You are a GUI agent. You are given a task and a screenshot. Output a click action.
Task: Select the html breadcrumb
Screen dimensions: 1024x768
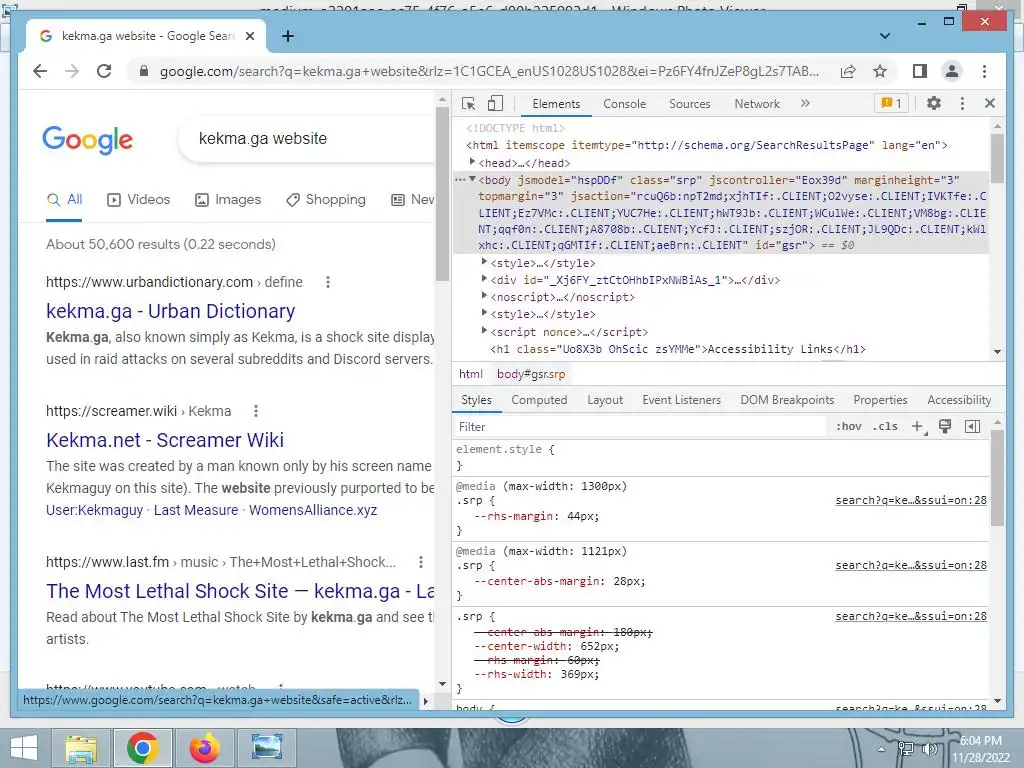[471, 374]
